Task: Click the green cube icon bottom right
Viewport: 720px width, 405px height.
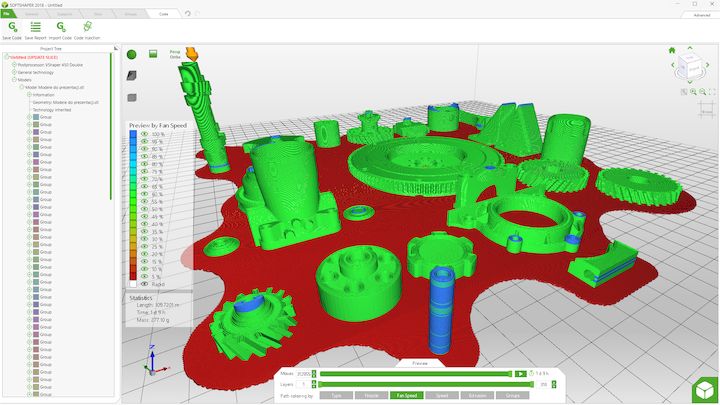Action: (702, 389)
